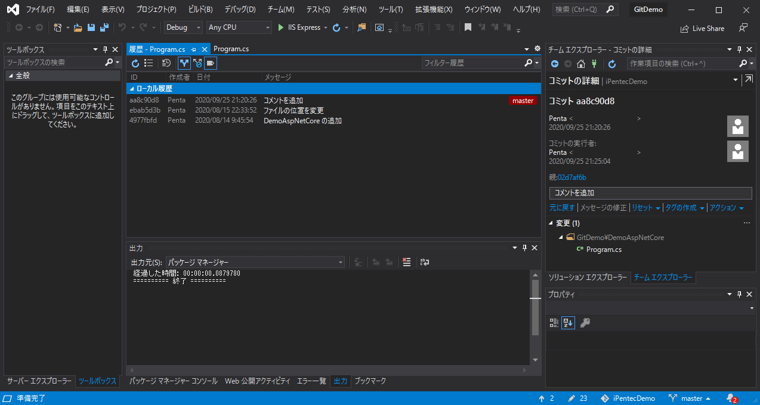
Task: Click the bookmark icon in main toolbar
Action: click(x=468, y=28)
